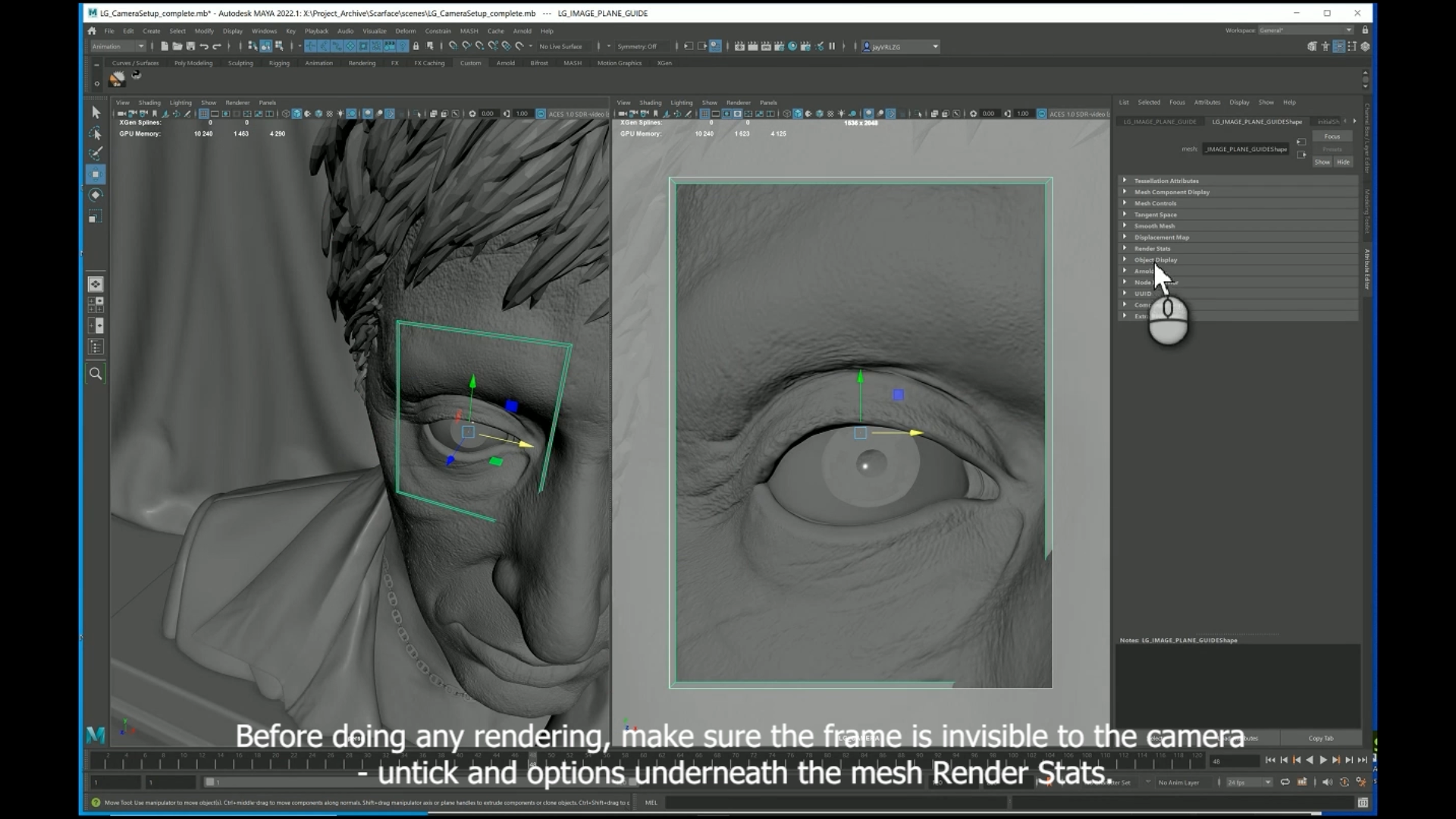The height and width of the screenshot is (819, 1456).
Task: Click the Focus button in Attribute Editor
Action: click(x=1332, y=136)
